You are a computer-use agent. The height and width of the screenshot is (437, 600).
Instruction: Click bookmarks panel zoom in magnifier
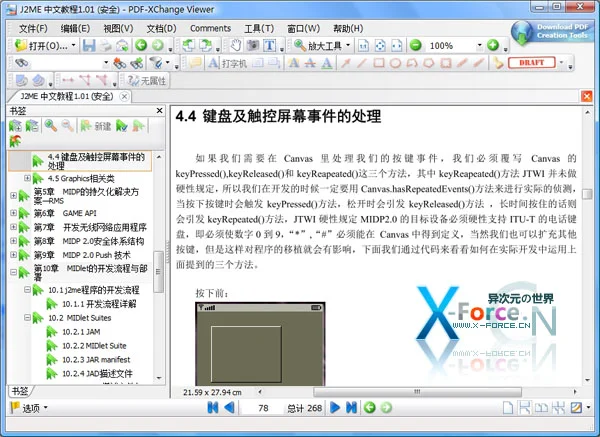click(51, 126)
